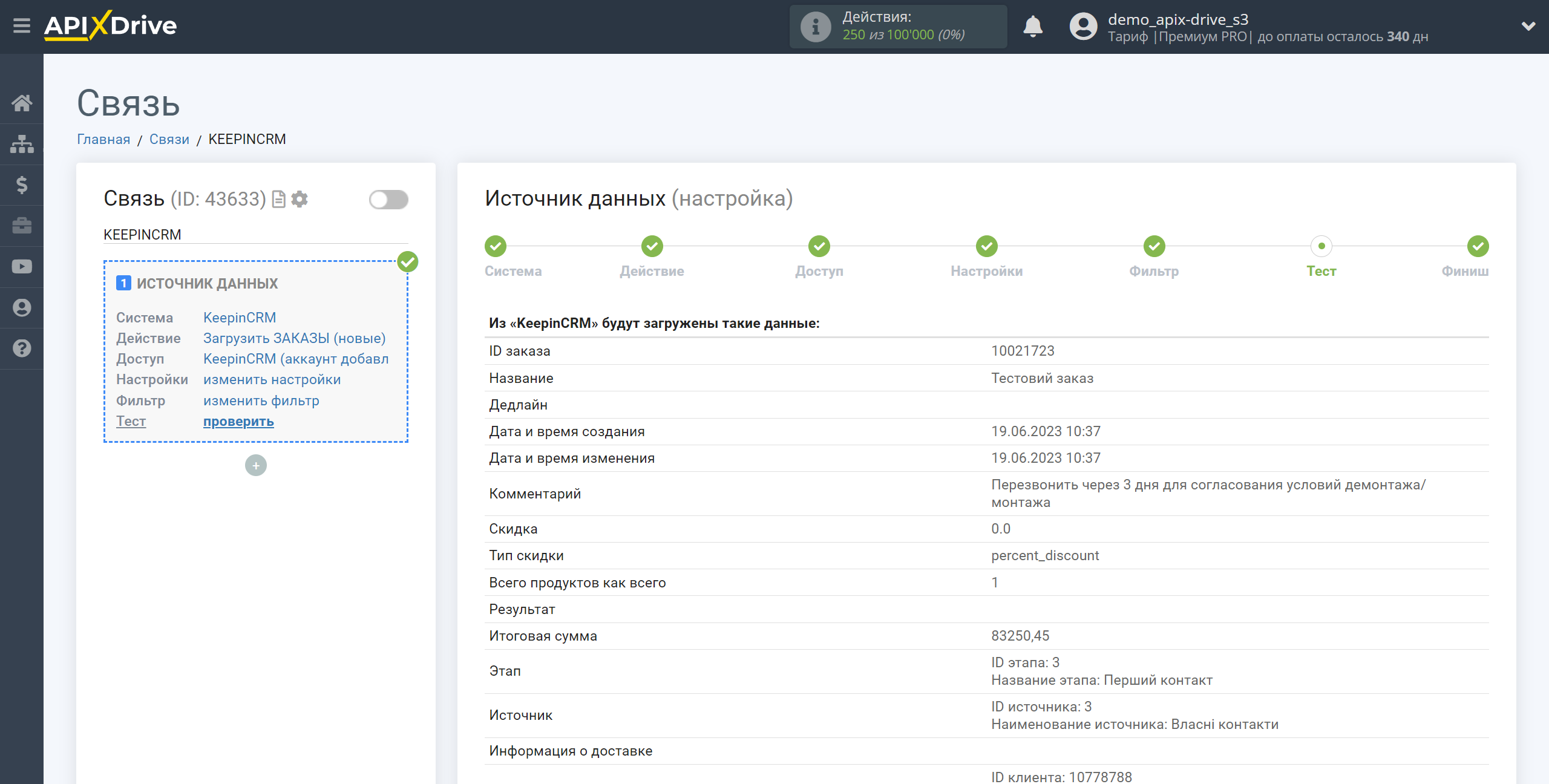Click the add step plus button
Viewport: 1549px width, 784px height.
[256, 465]
